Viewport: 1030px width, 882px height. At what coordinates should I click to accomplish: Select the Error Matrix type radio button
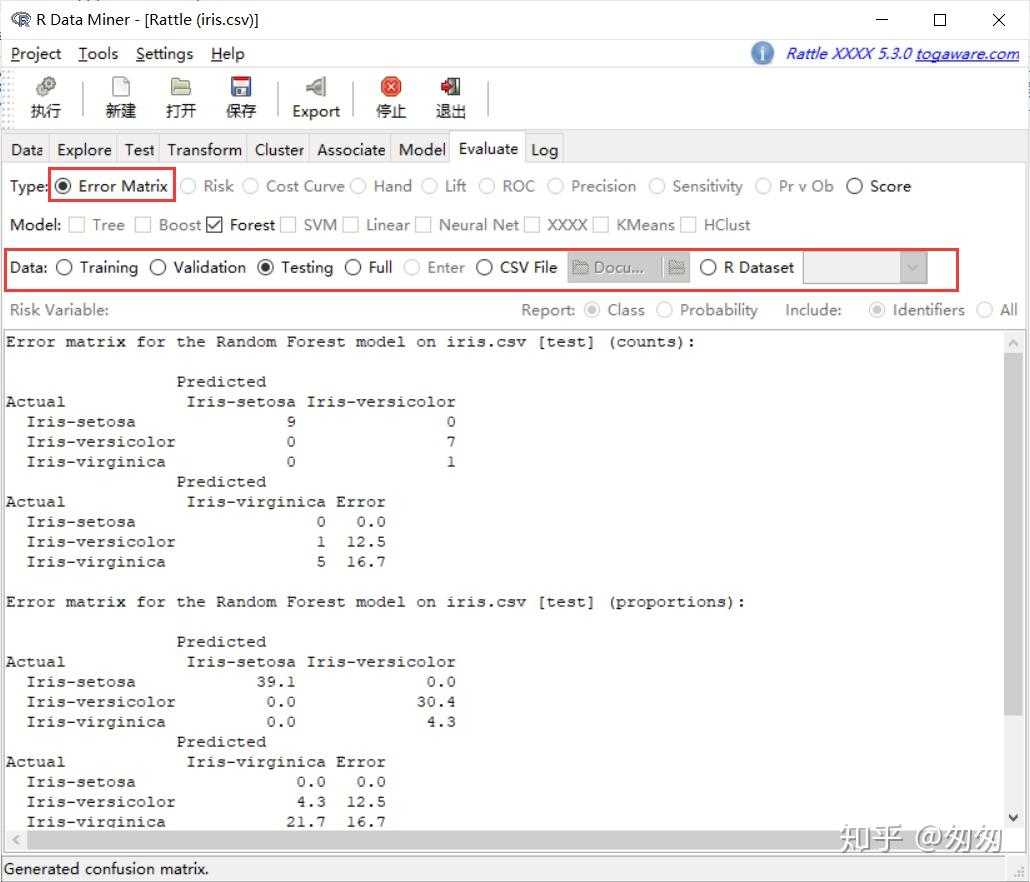[x=63, y=187]
